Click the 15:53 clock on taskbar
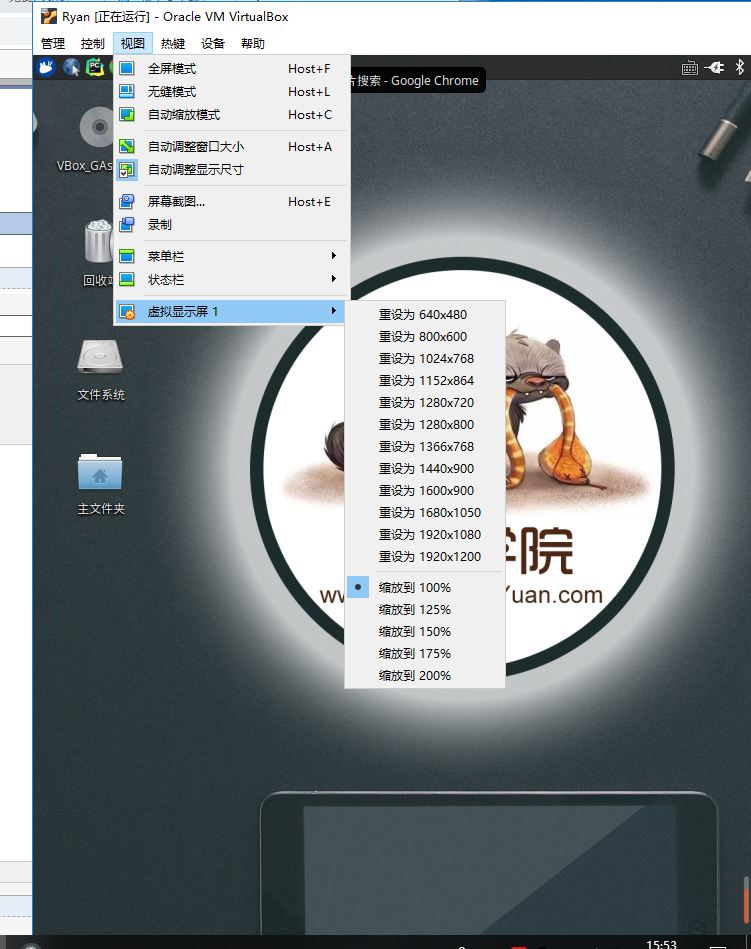Image resolution: width=751 pixels, height=949 pixels. 661,944
